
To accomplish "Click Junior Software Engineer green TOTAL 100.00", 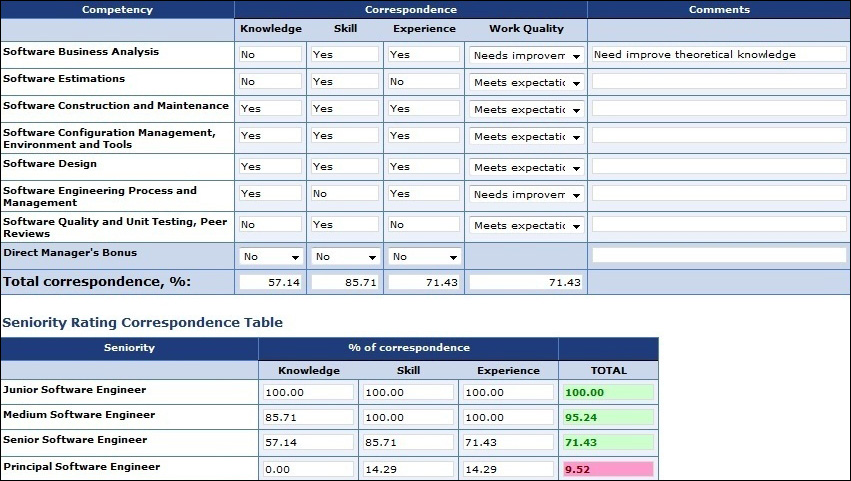I will pyautogui.click(x=608, y=392).
